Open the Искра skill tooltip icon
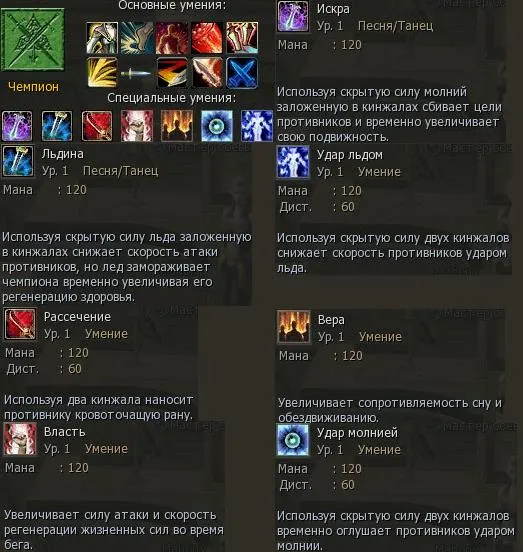This screenshot has height=552, width=523. pyautogui.click(x=293, y=17)
